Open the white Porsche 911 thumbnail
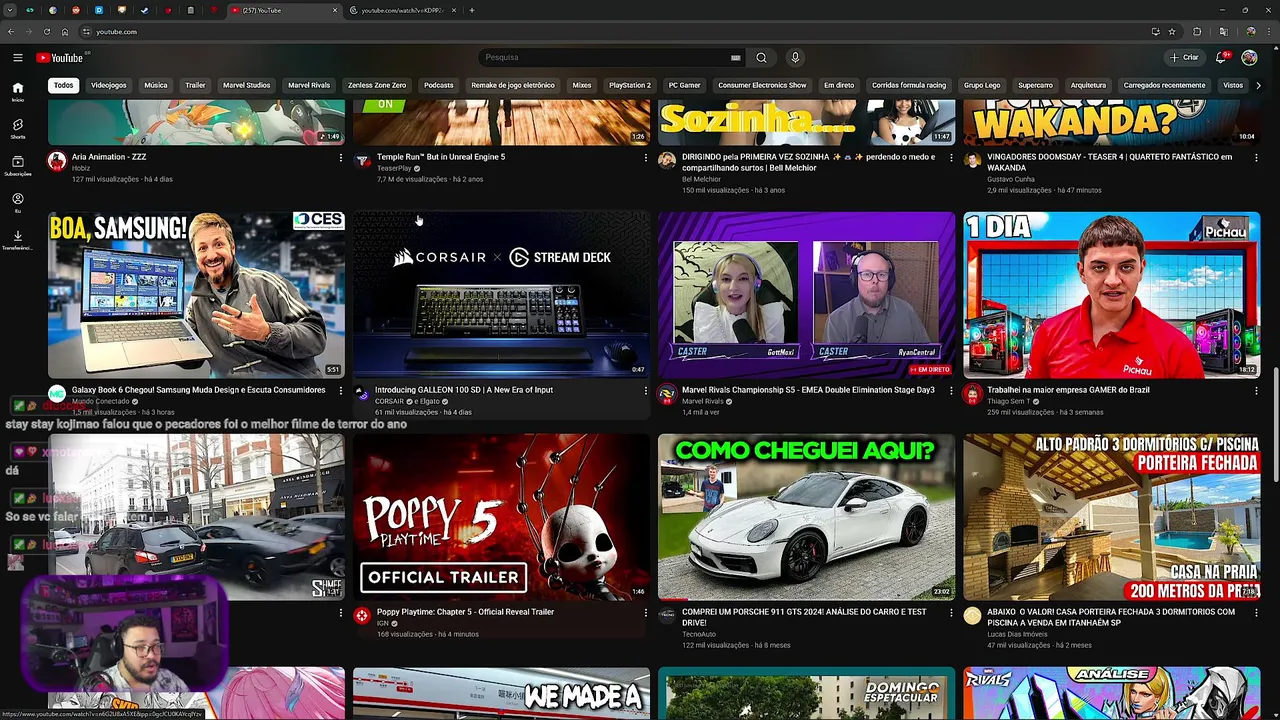This screenshot has height=720, width=1280. click(x=806, y=516)
